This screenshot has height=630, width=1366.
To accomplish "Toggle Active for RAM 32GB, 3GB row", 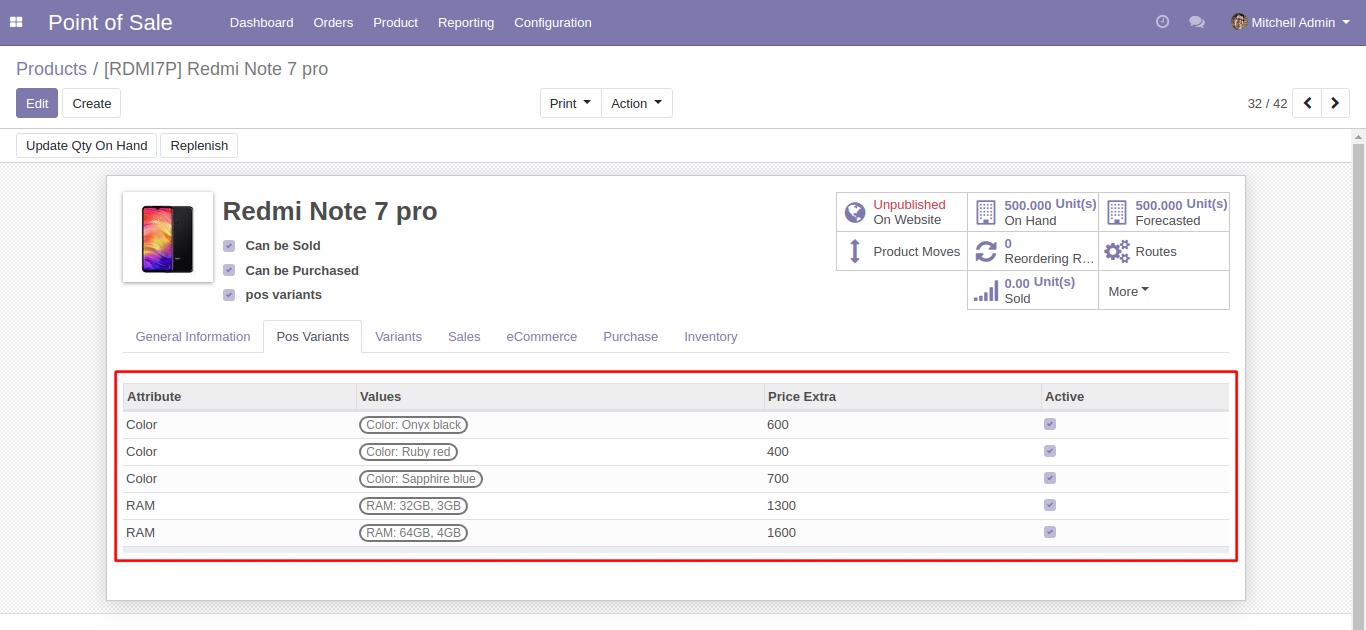I will click(1050, 505).
